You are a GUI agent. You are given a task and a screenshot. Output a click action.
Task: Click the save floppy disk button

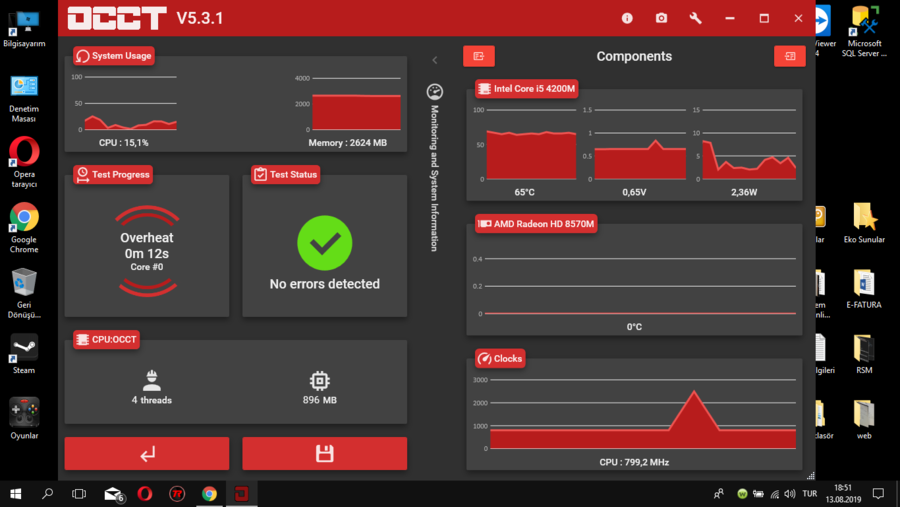tap(324, 454)
